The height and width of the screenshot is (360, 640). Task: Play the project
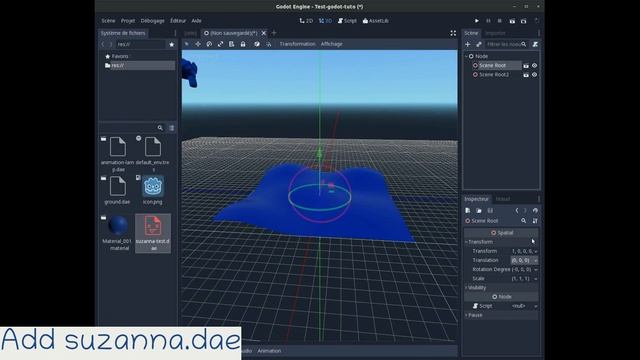coord(477,21)
